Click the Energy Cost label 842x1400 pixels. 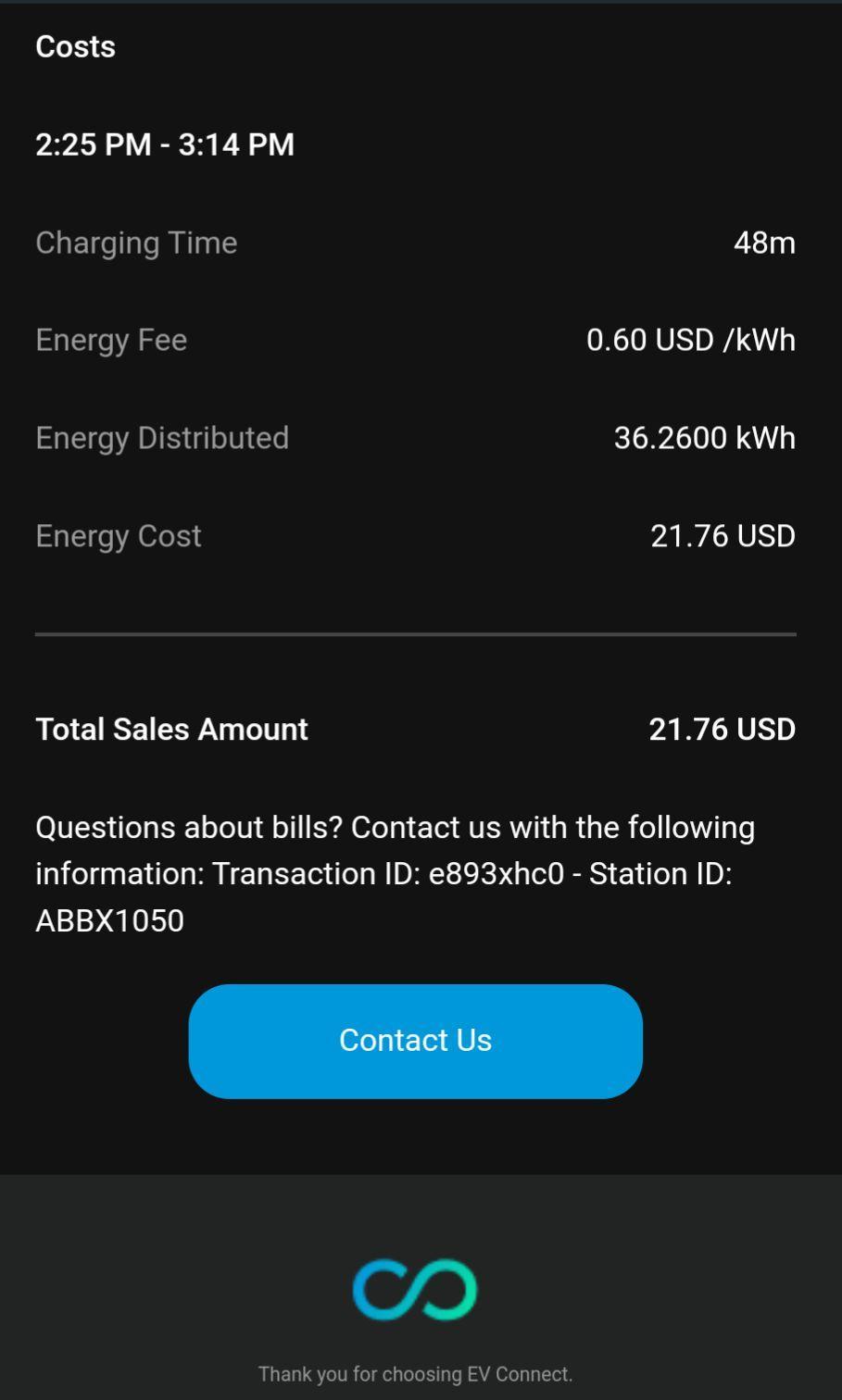click(119, 536)
